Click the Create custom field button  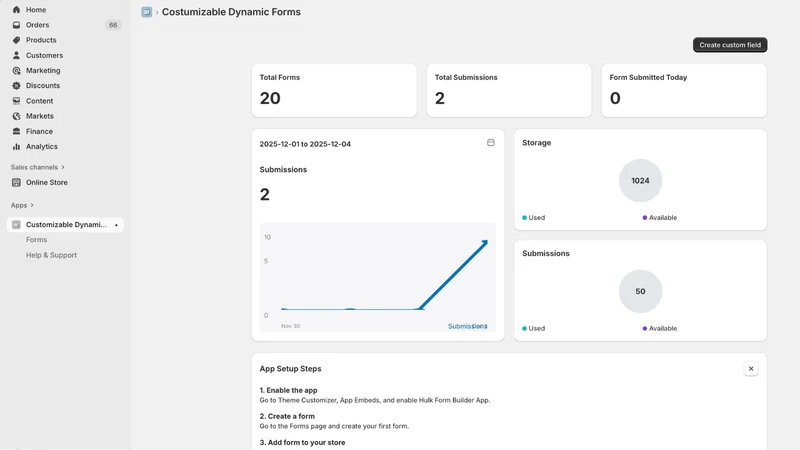pos(730,45)
